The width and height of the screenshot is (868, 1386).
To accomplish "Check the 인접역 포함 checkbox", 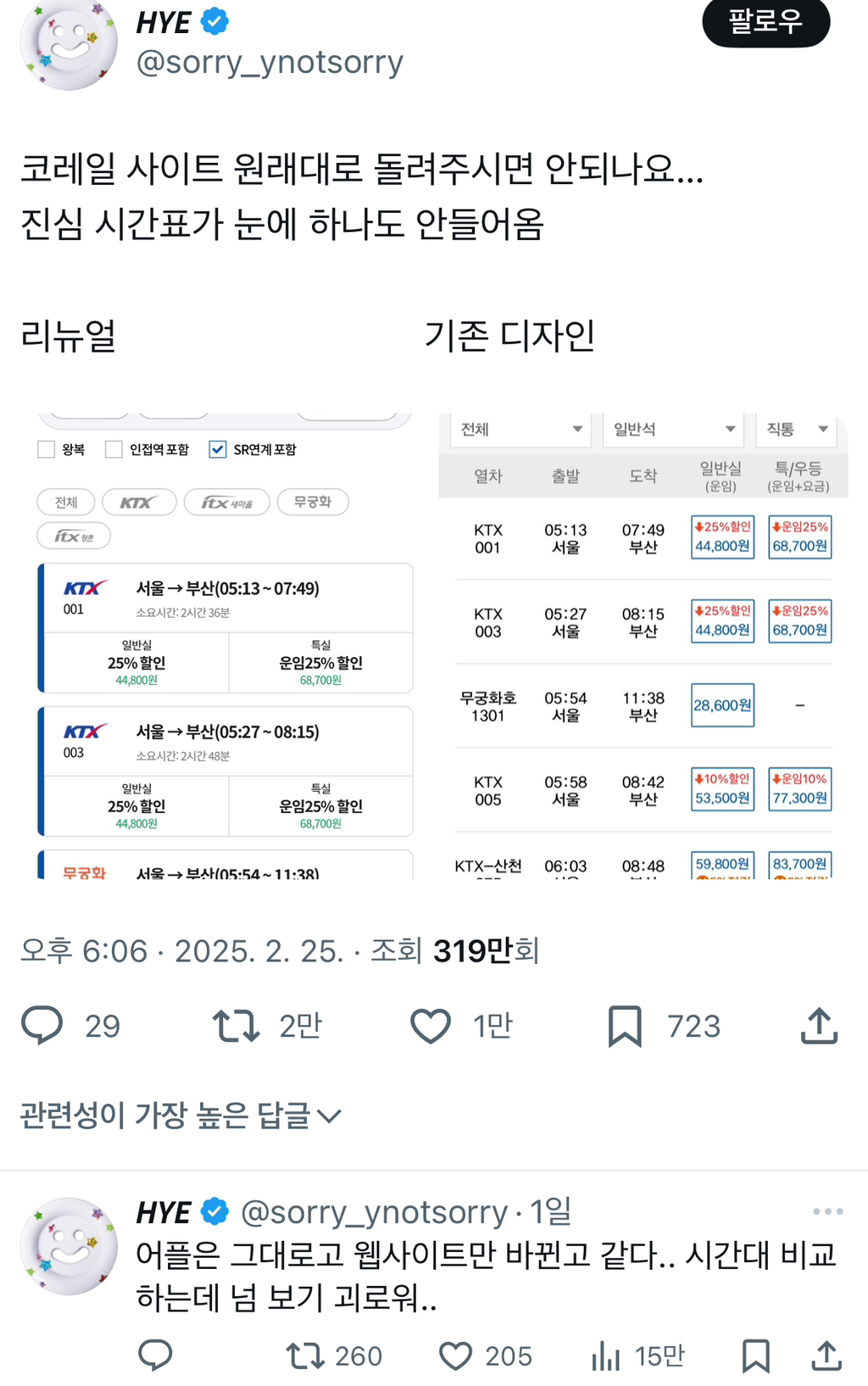I will [x=114, y=448].
